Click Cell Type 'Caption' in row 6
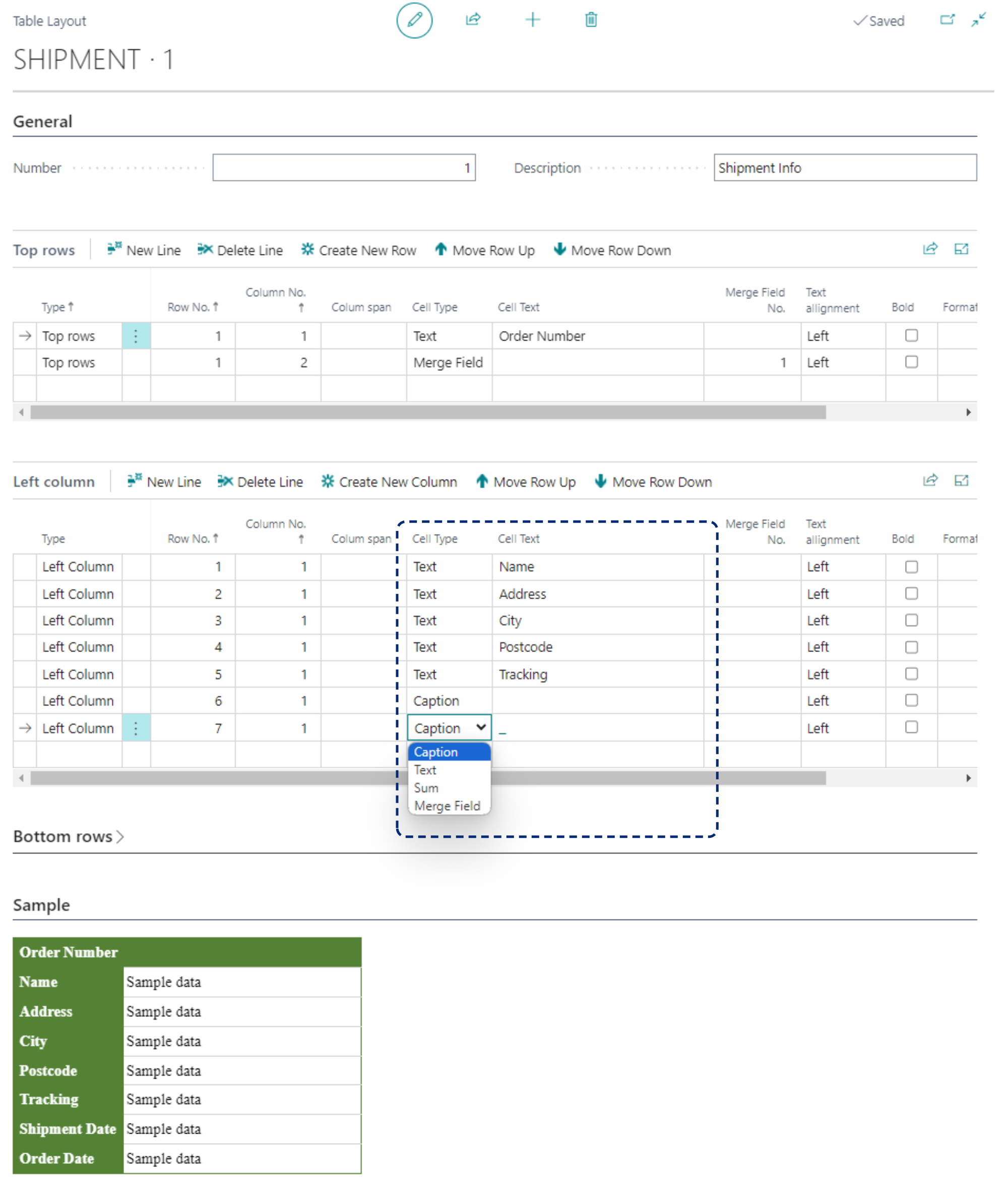 (x=449, y=700)
